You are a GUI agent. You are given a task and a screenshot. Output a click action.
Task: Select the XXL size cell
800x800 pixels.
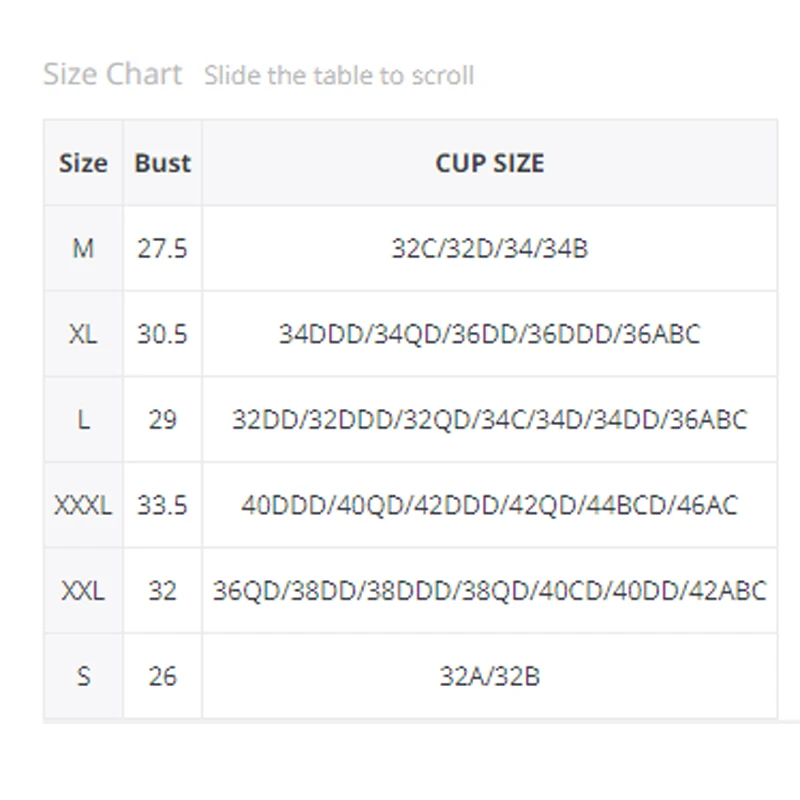pos(83,590)
